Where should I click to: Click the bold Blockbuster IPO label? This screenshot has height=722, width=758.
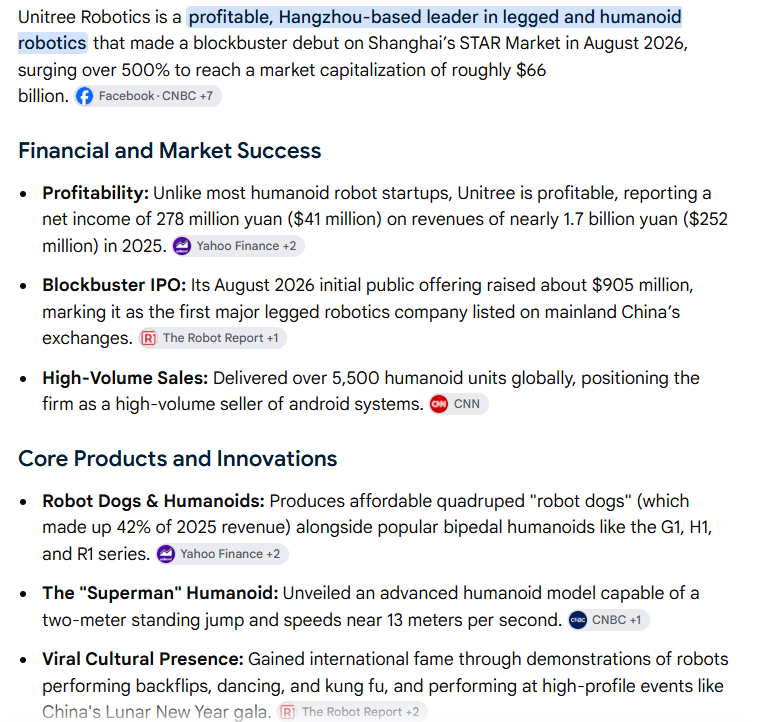(114, 285)
